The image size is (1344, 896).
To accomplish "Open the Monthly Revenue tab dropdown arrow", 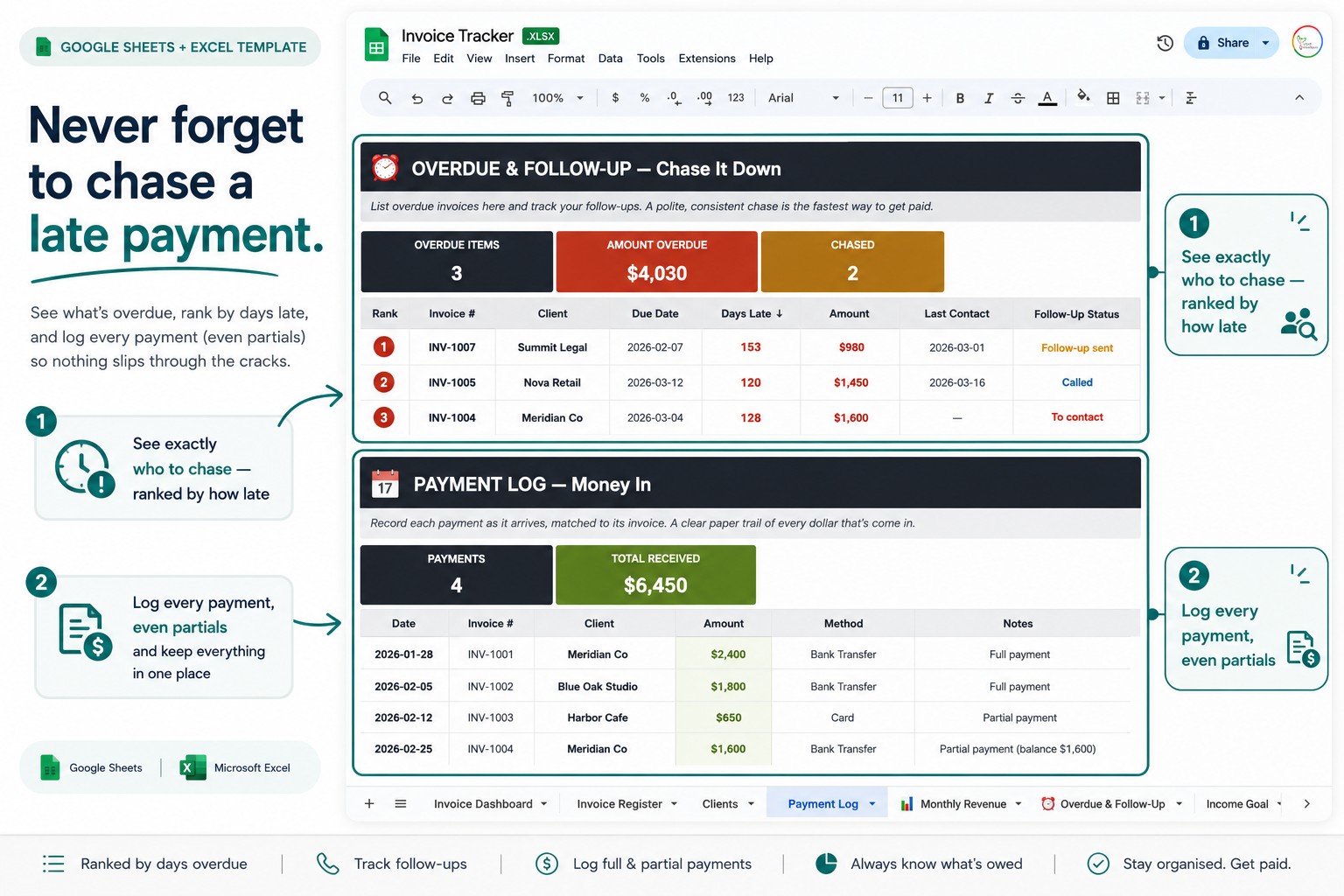I will [1018, 804].
